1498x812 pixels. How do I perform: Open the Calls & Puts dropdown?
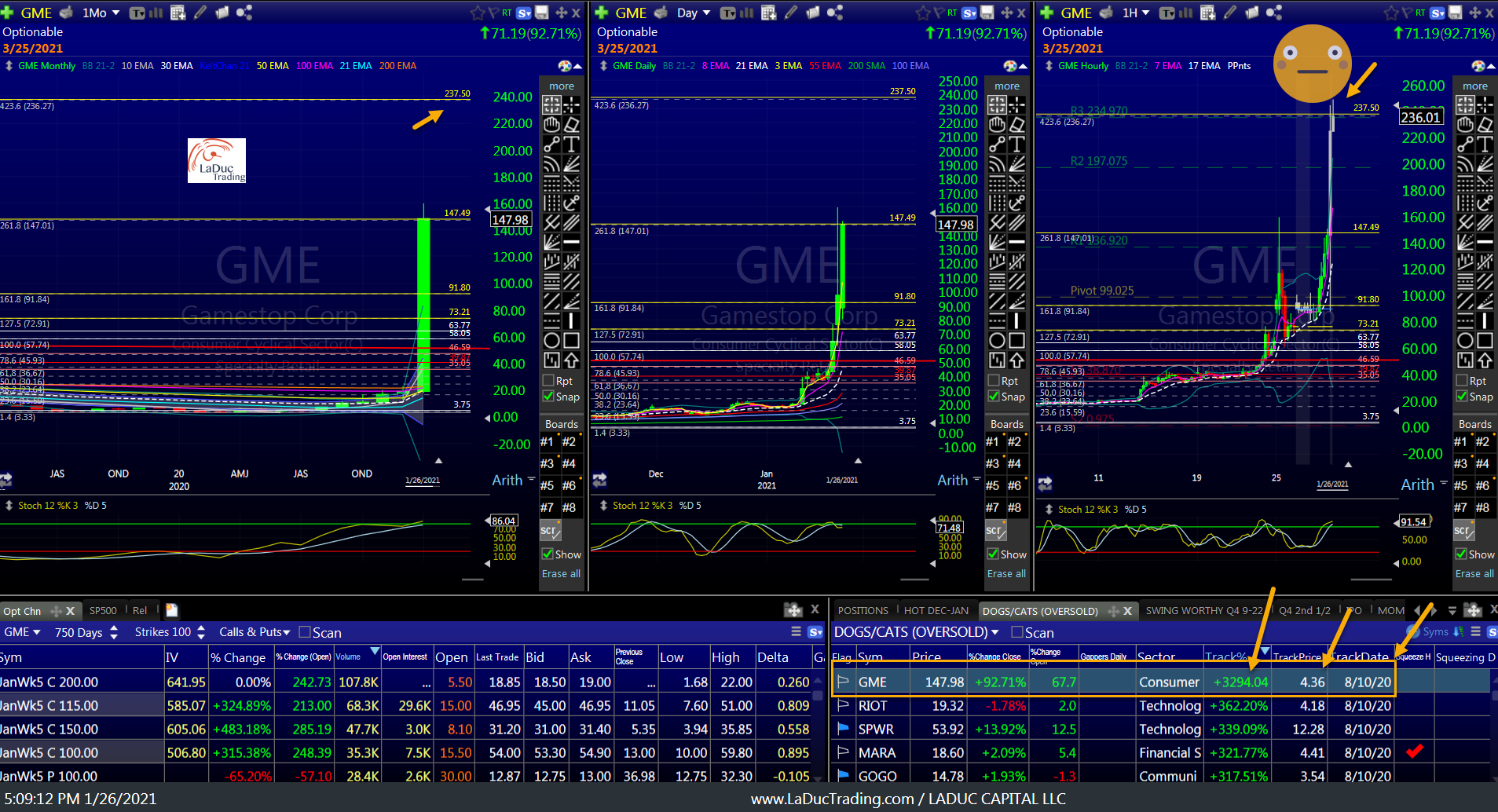pos(255,632)
